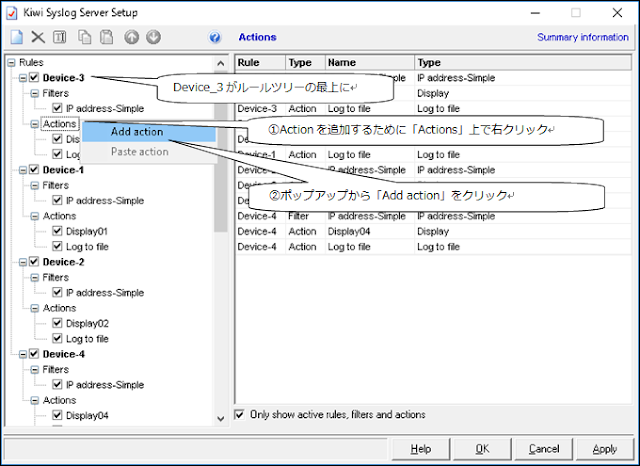Collapse the Device-1 rule node
This screenshot has width=640, height=466.
click(x=23, y=170)
